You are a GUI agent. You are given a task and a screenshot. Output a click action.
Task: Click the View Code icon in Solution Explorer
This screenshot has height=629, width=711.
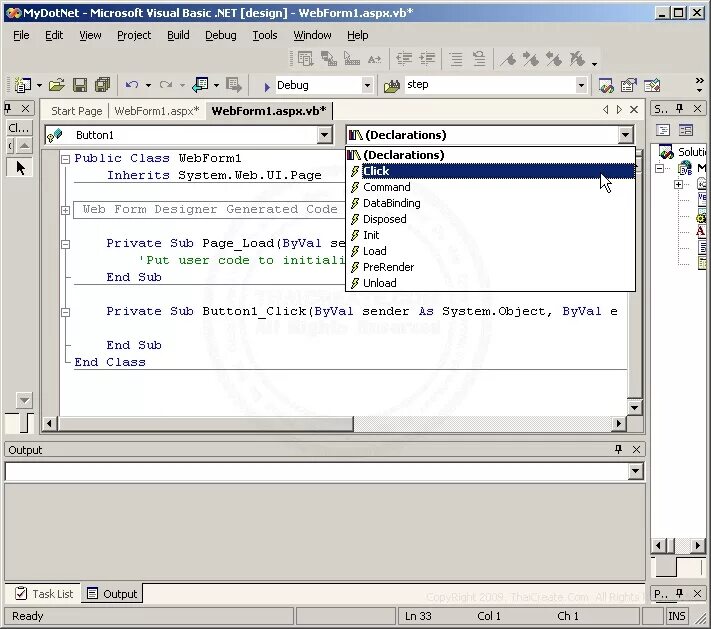(x=663, y=131)
